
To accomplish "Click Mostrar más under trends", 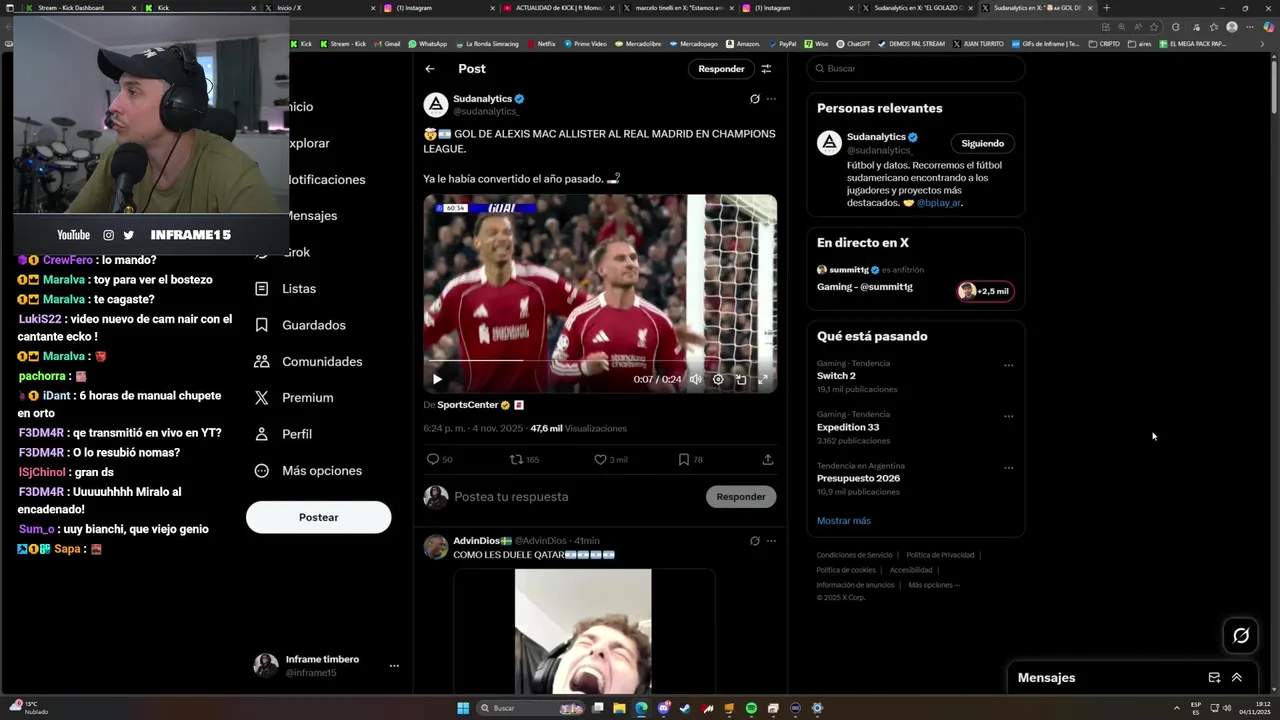I will pyautogui.click(x=844, y=521).
